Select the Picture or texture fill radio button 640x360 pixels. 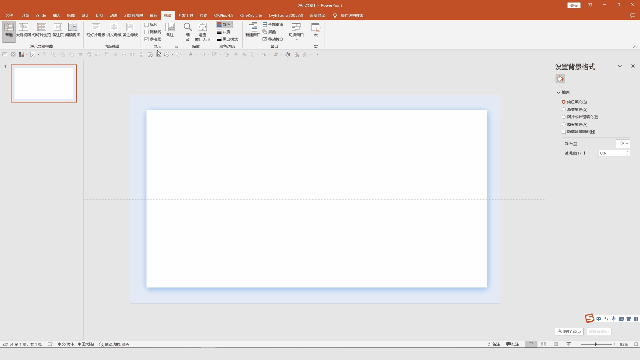563,117
